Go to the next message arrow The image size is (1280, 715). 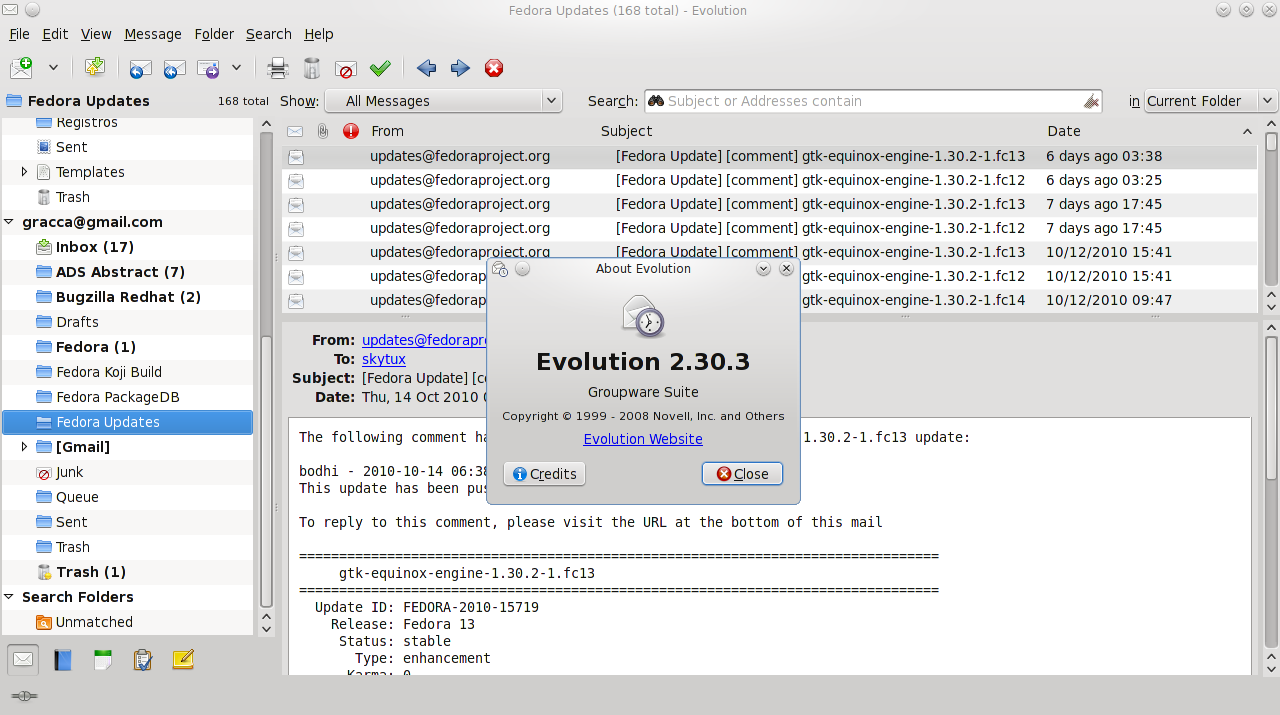(460, 68)
